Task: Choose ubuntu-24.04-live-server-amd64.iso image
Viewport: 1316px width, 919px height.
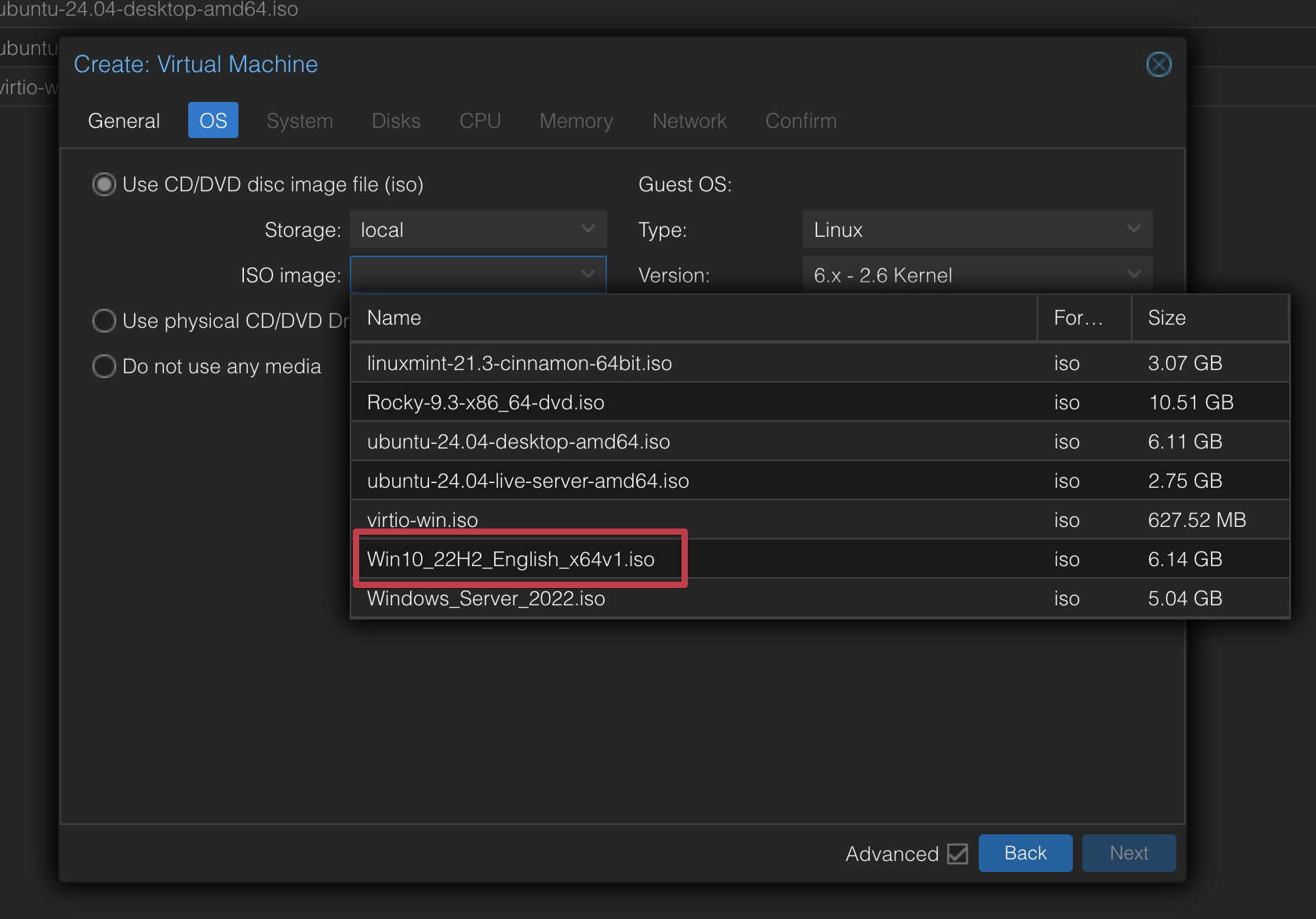Action: coord(820,481)
